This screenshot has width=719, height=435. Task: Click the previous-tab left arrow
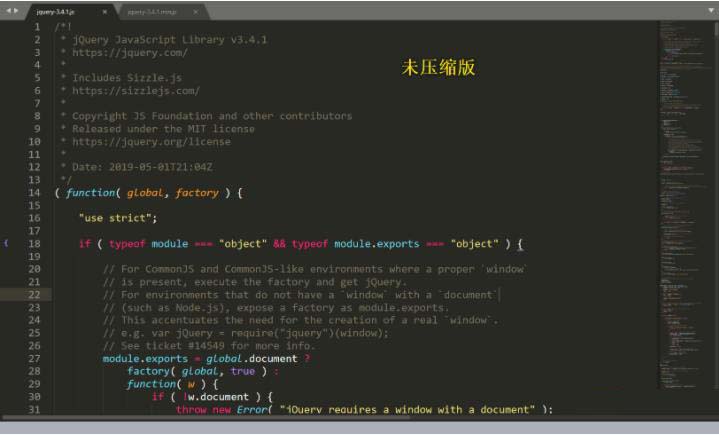pos(8,11)
